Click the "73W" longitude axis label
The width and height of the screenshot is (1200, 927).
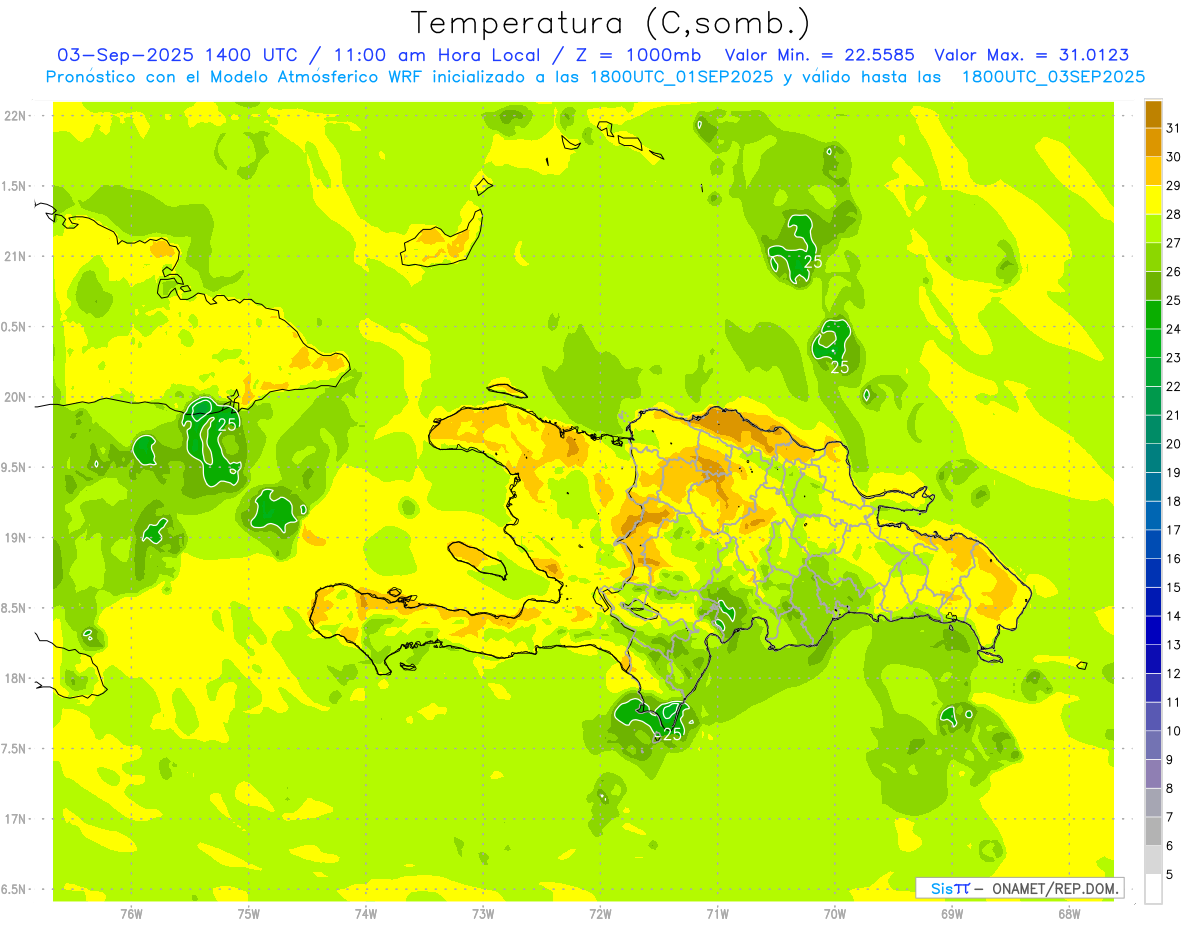pos(484,913)
